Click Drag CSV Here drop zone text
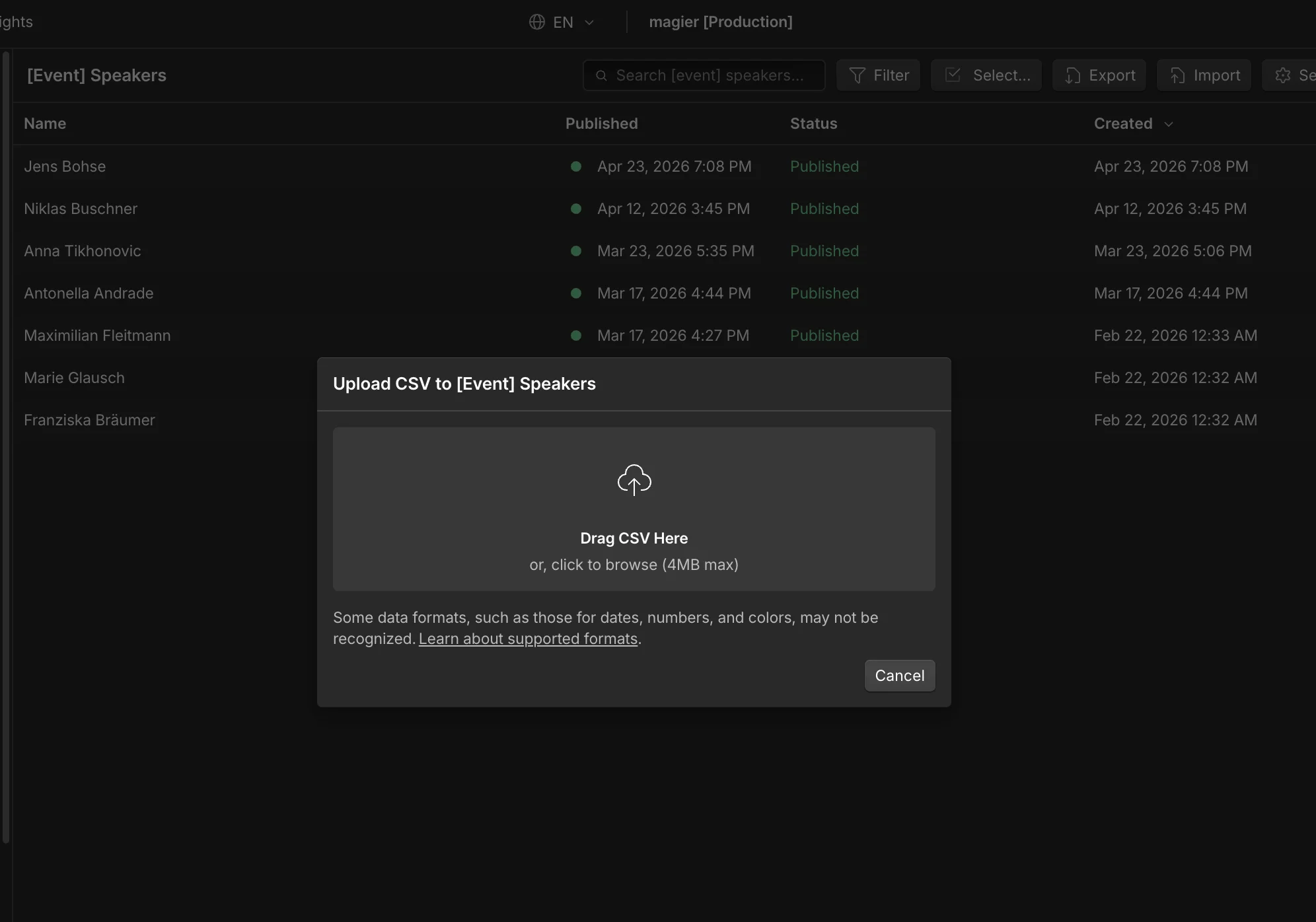This screenshot has height=922, width=1316. click(634, 538)
